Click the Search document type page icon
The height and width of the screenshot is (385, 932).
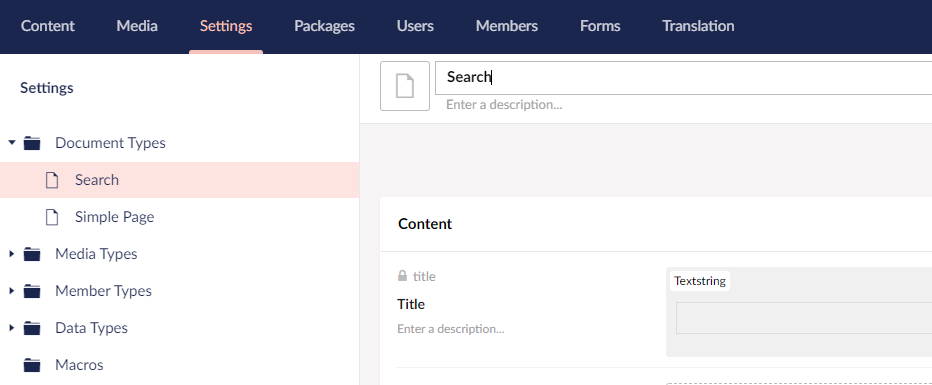(x=52, y=180)
